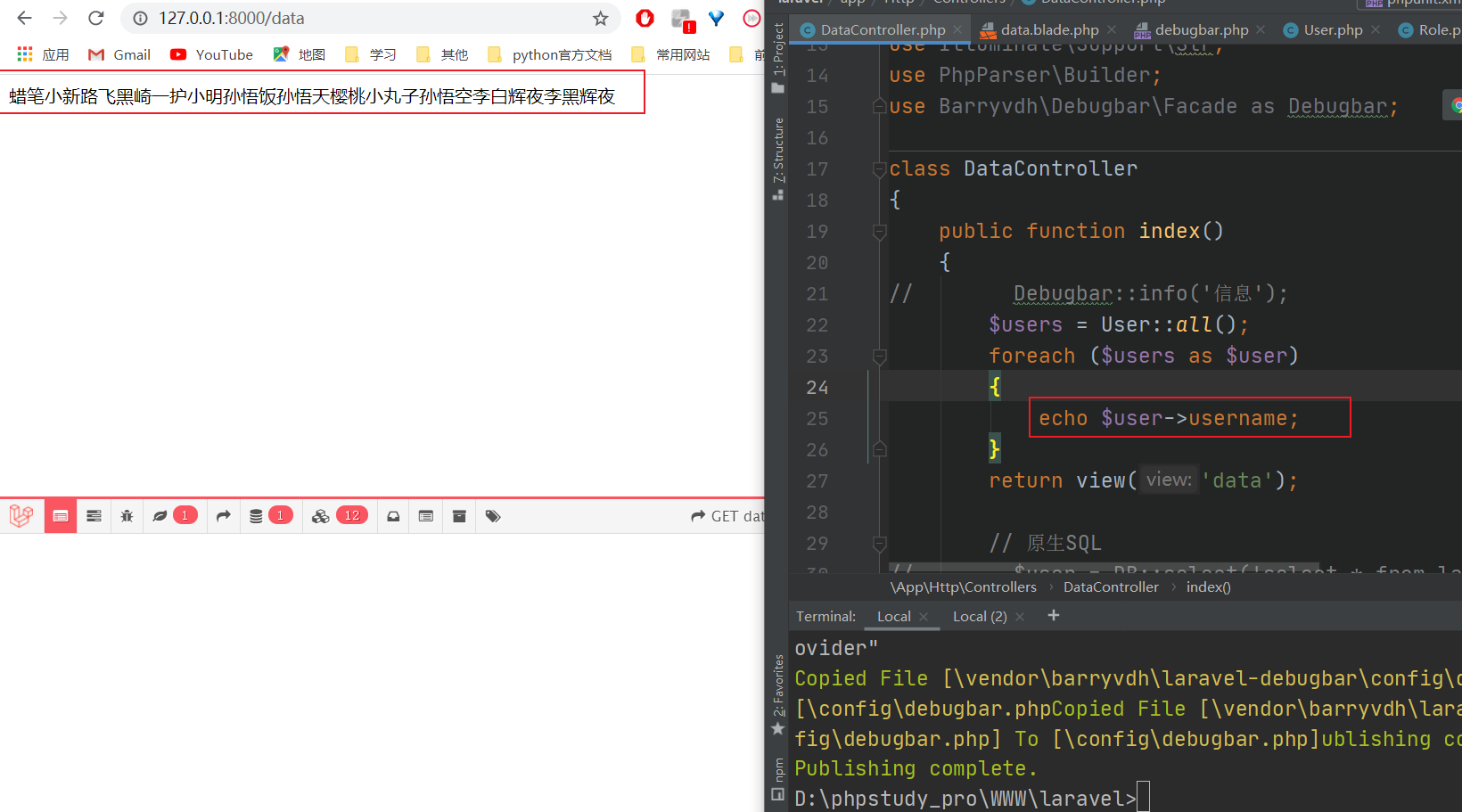This screenshot has width=1462, height=812.
Task: Reload the 127.0.0.1:8000/data page
Action: click(96, 18)
